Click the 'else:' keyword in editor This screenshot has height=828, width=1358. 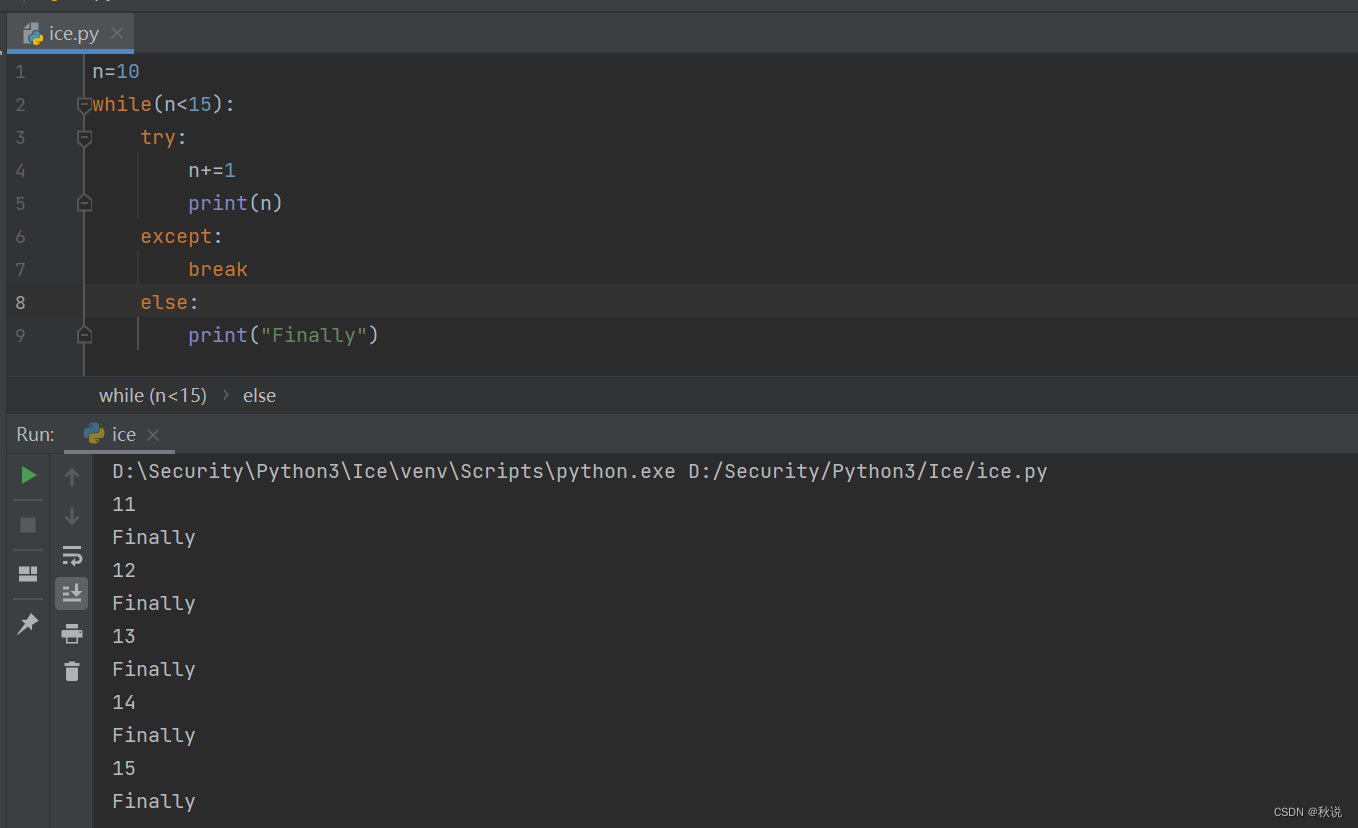click(x=170, y=302)
